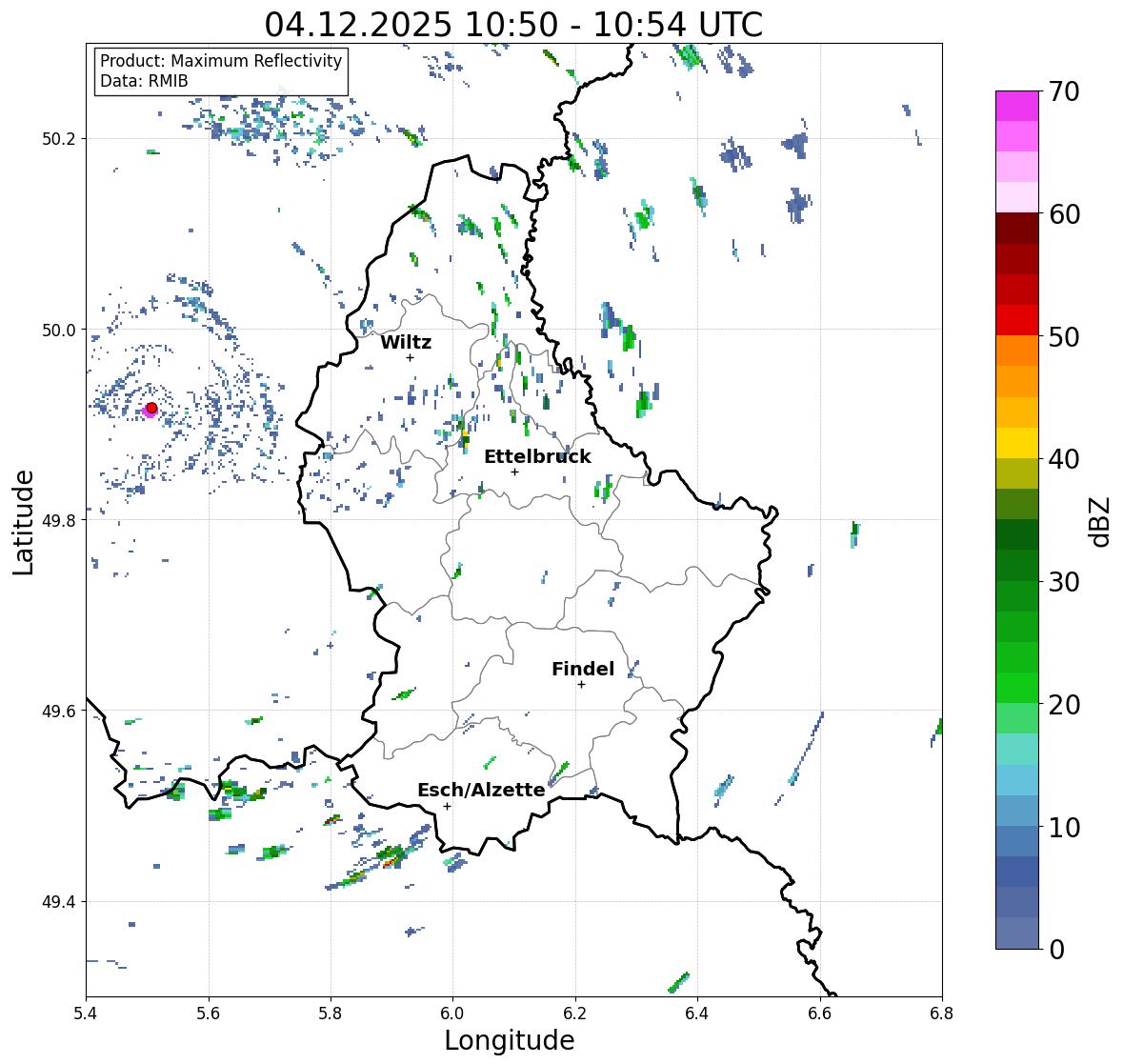Click the Longitude axis label
The height and width of the screenshot is (1064, 1123).
coord(510,1040)
